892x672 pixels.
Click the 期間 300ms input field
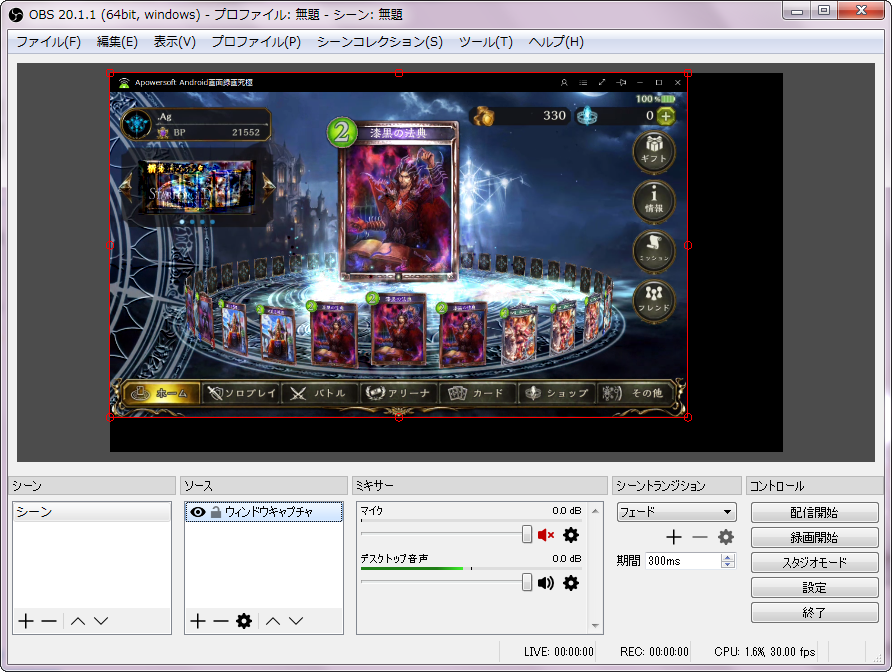click(683, 561)
